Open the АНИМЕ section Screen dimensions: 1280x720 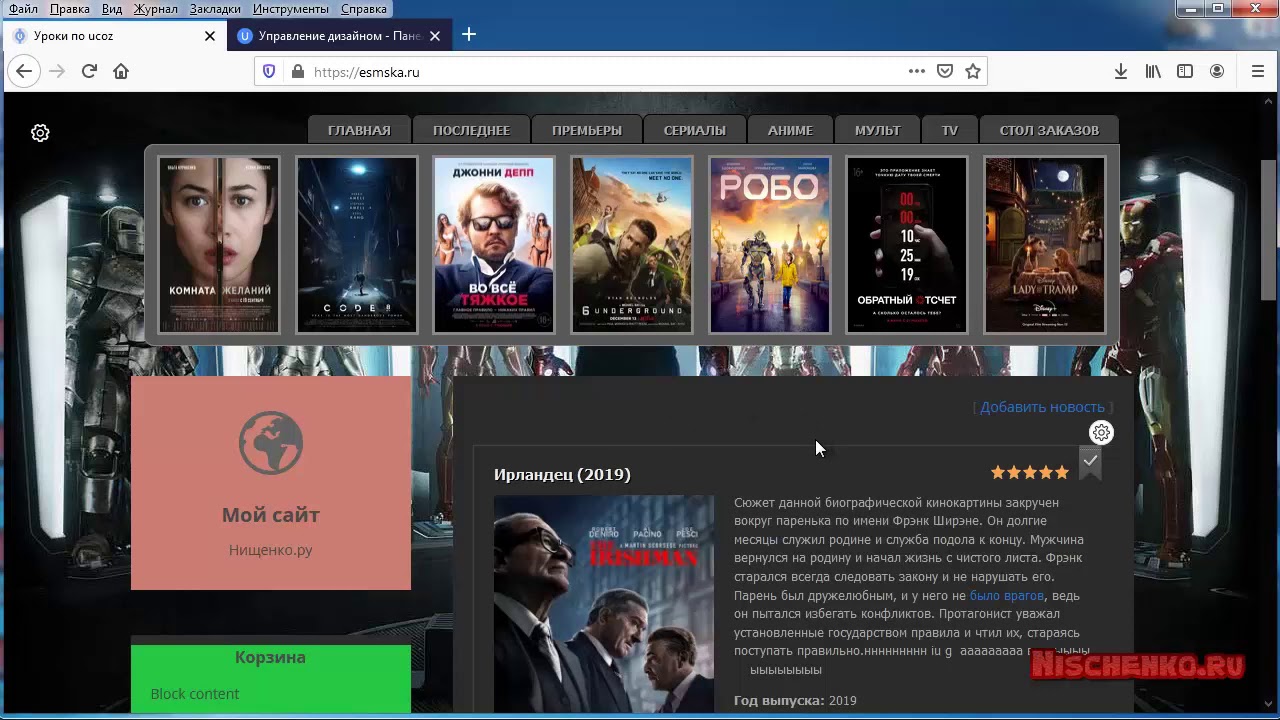point(790,130)
